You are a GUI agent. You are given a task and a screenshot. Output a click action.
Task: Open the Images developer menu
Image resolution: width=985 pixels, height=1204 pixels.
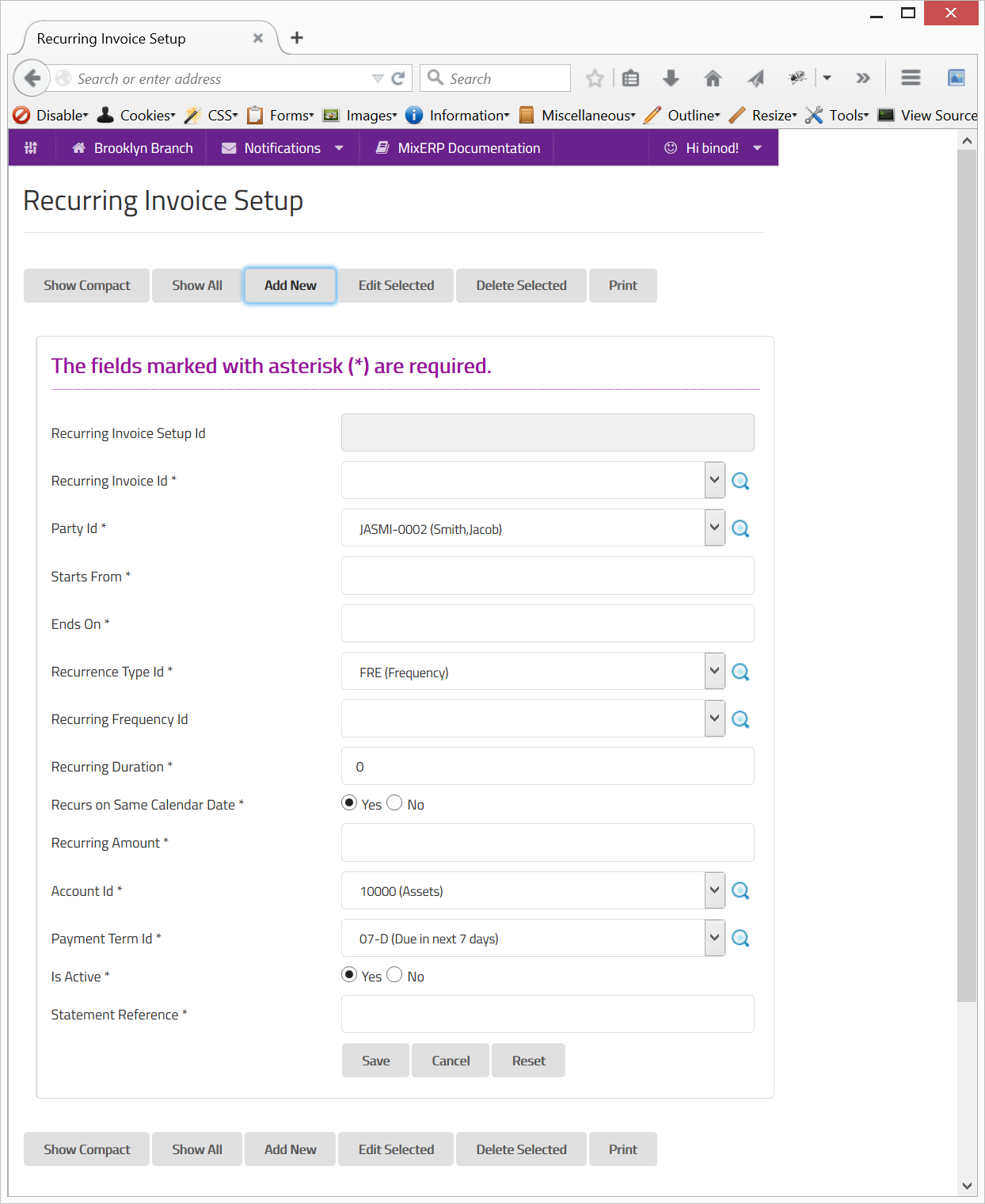(x=360, y=116)
